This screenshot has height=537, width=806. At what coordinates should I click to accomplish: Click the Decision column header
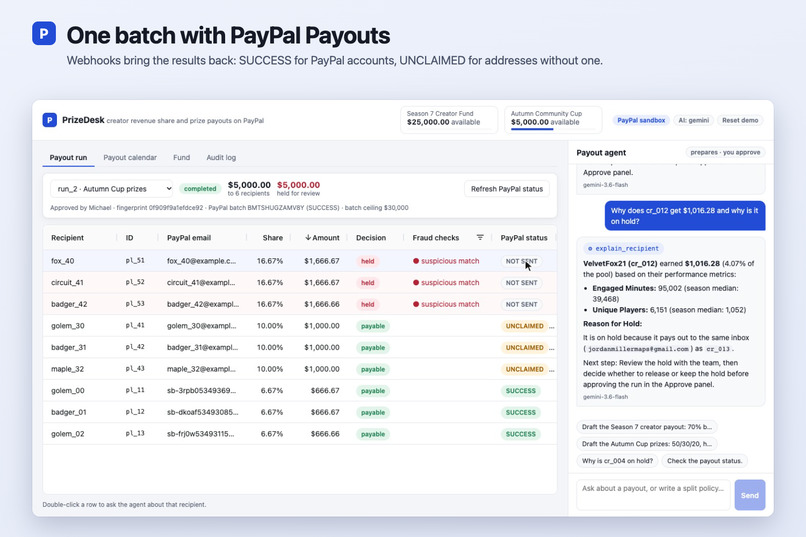(371, 237)
